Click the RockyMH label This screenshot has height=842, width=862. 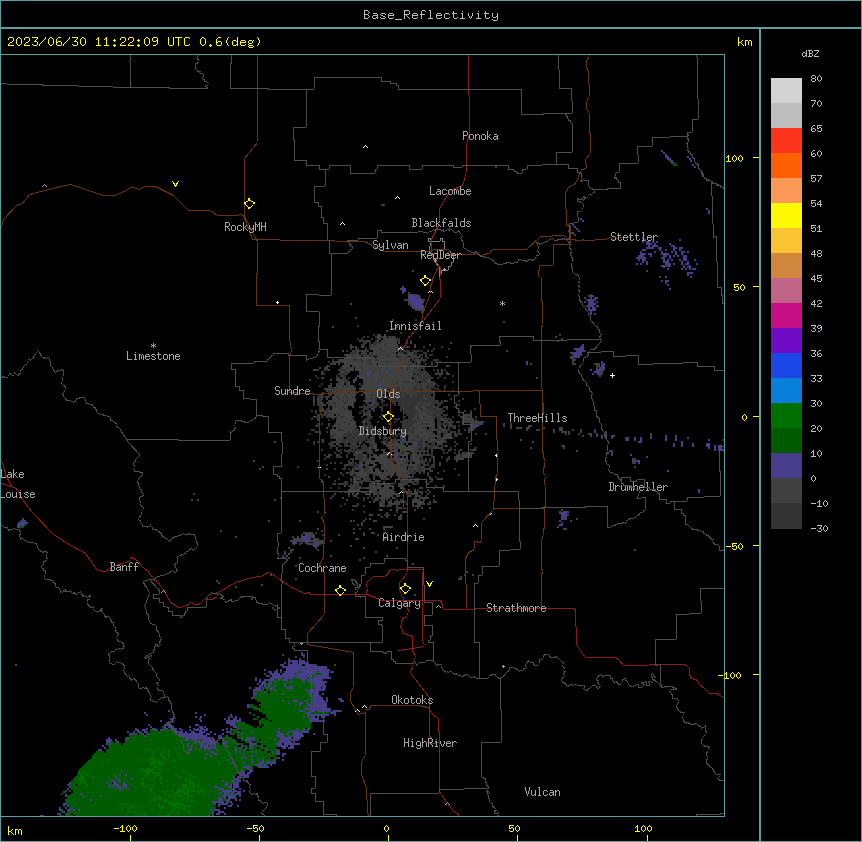245,227
